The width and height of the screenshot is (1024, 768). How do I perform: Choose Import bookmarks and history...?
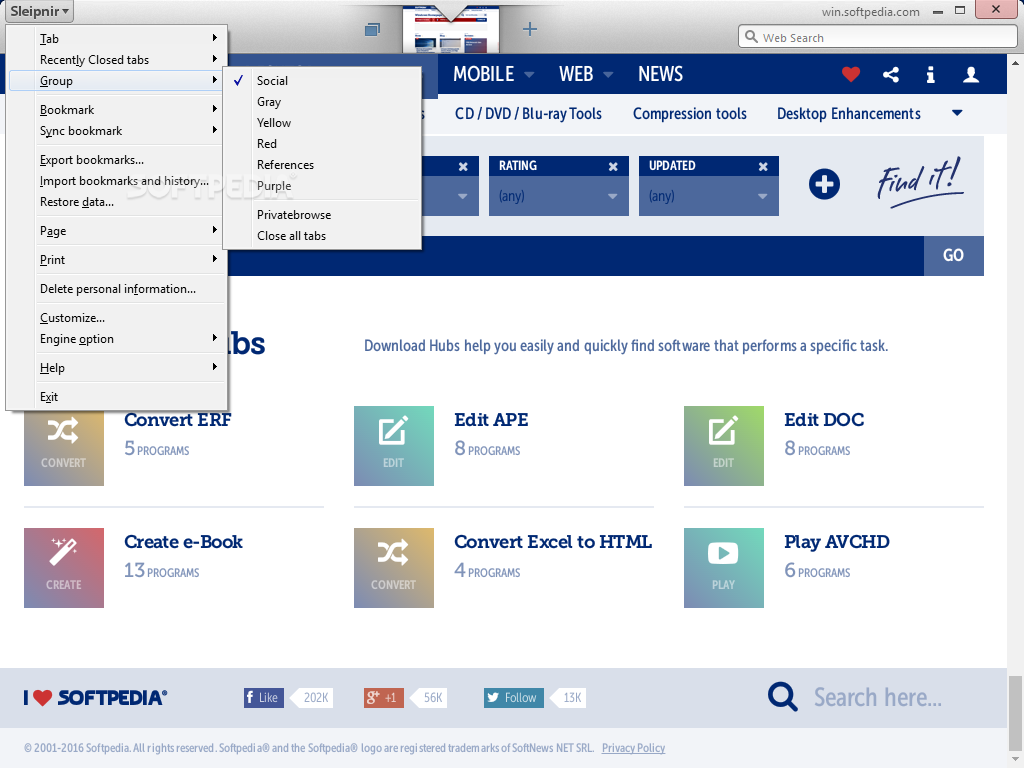pyautogui.click(x=118, y=181)
